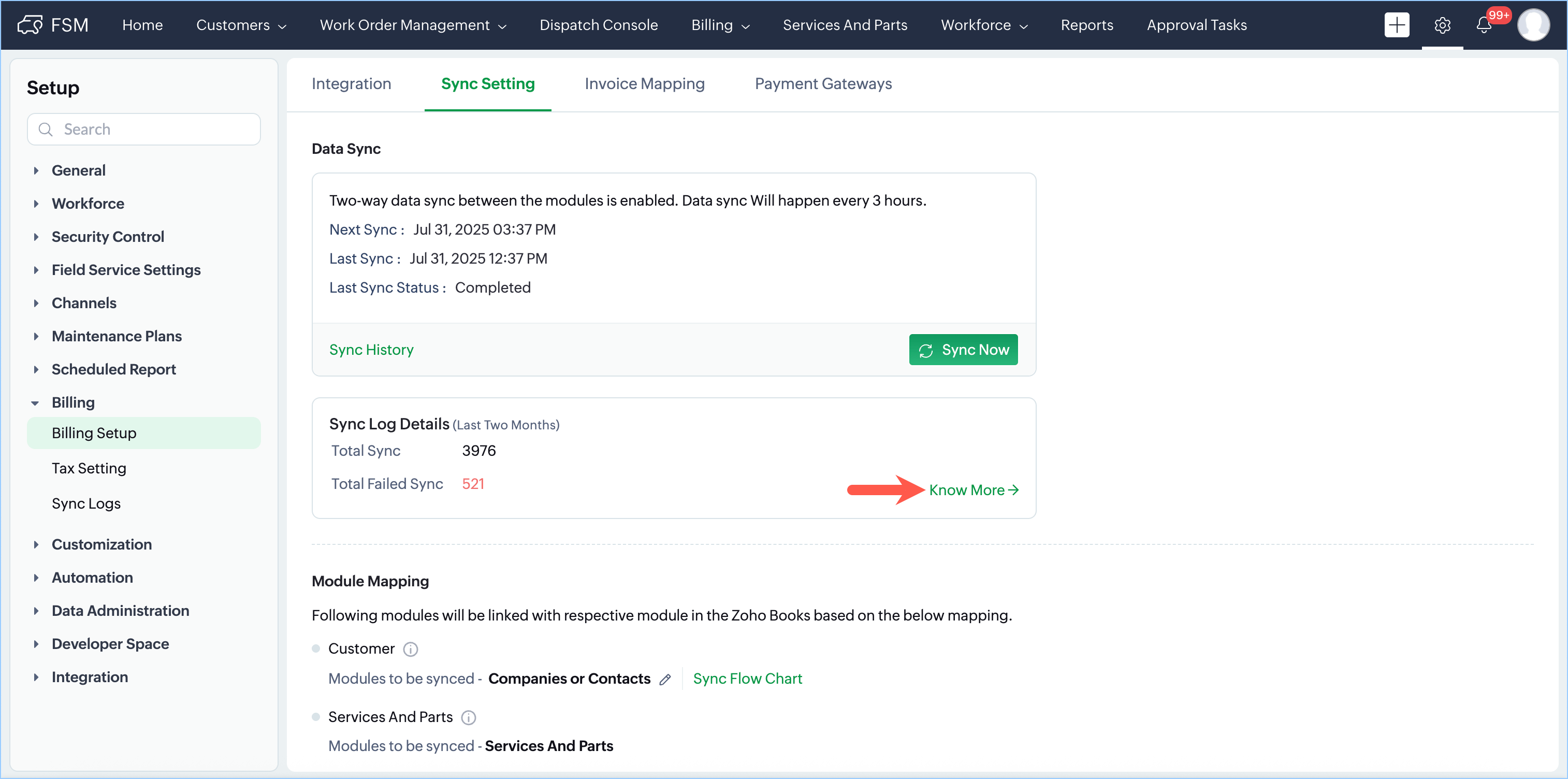The height and width of the screenshot is (779, 1568).
Task: Expand the Customization section
Action: pos(101,544)
